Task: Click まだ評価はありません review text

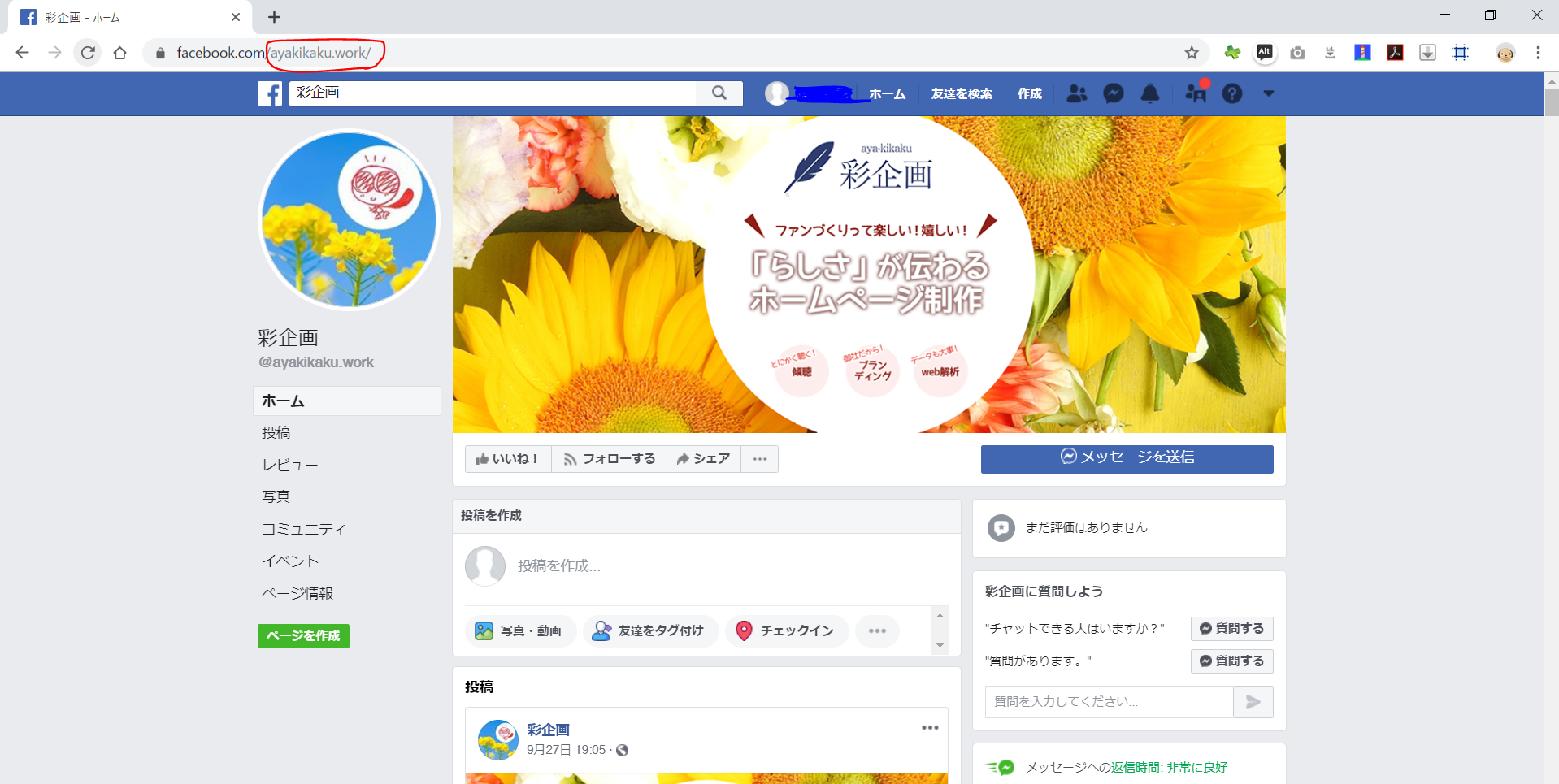Action: coord(1086,528)
